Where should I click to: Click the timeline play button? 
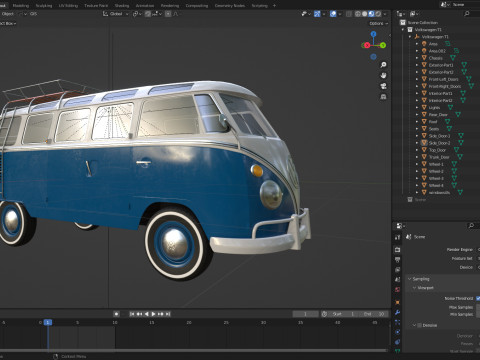point(153,314)
